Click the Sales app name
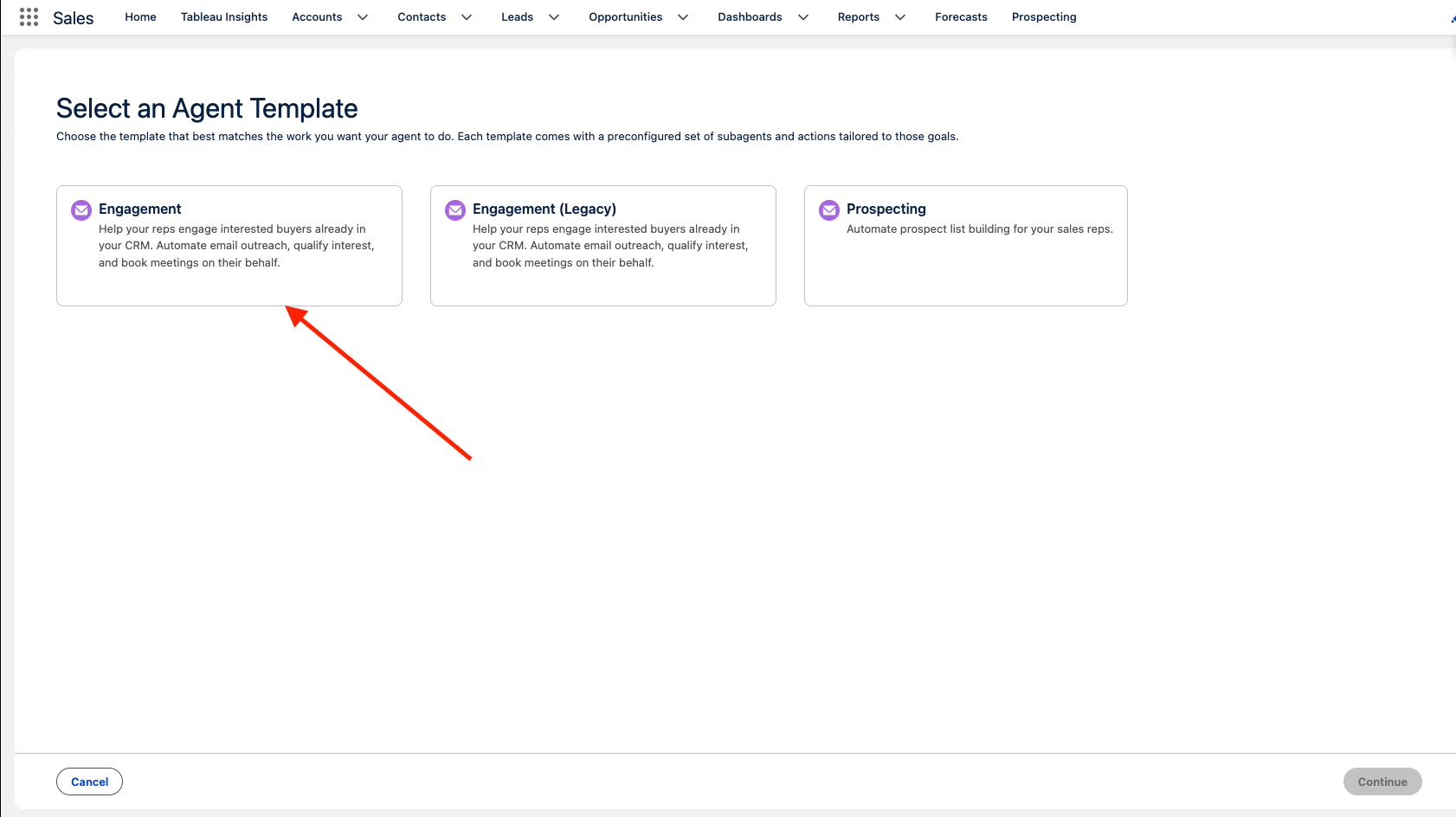The height and width of the screenshot is (817, 1456). coord(73,18)
